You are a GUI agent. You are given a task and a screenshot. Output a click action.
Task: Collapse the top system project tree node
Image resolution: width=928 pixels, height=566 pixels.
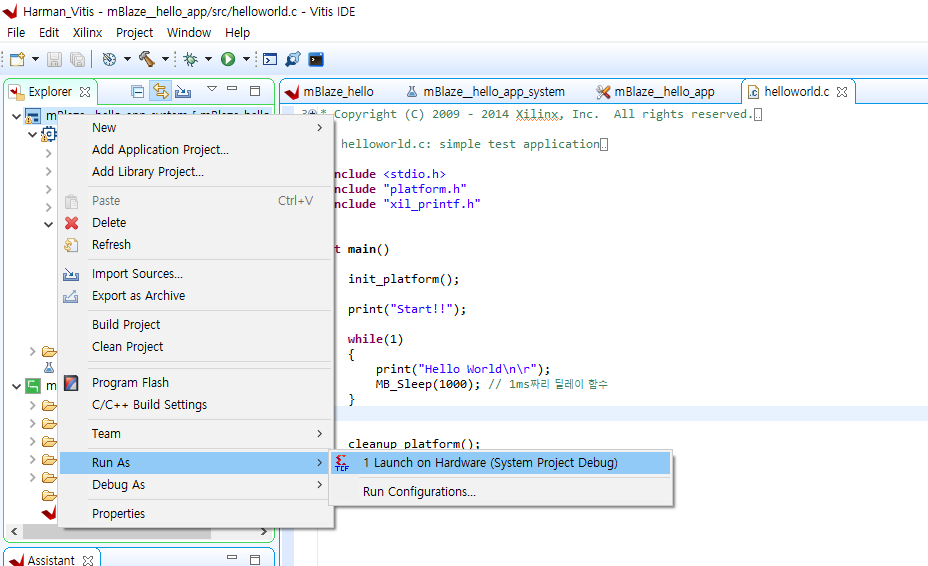(x=17, y=117)
